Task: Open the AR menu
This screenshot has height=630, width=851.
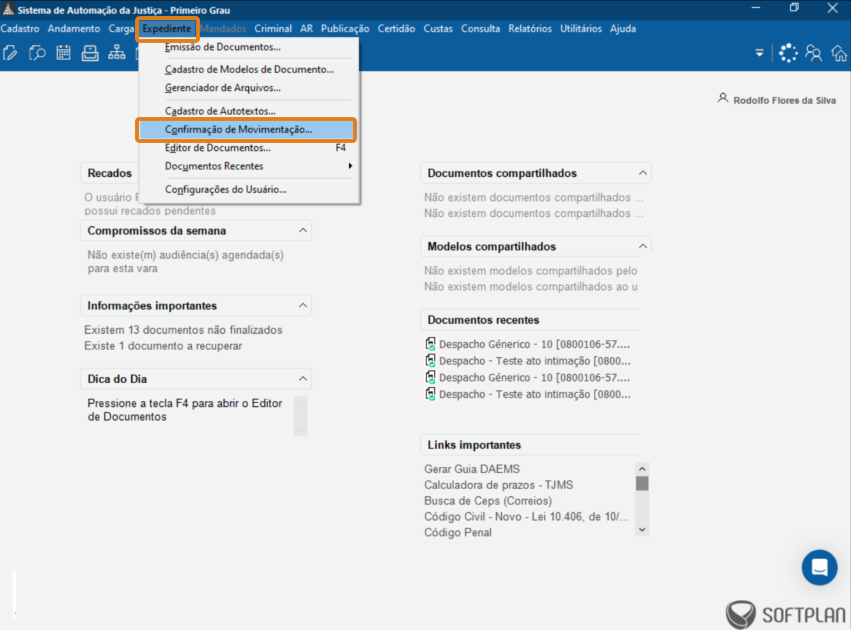Action: click(x=307, y=29)
